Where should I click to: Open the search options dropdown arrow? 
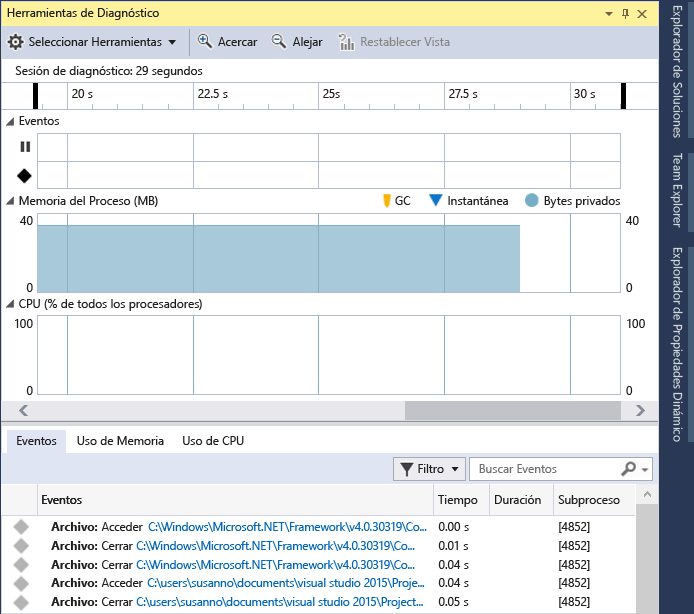pos(645,470)
